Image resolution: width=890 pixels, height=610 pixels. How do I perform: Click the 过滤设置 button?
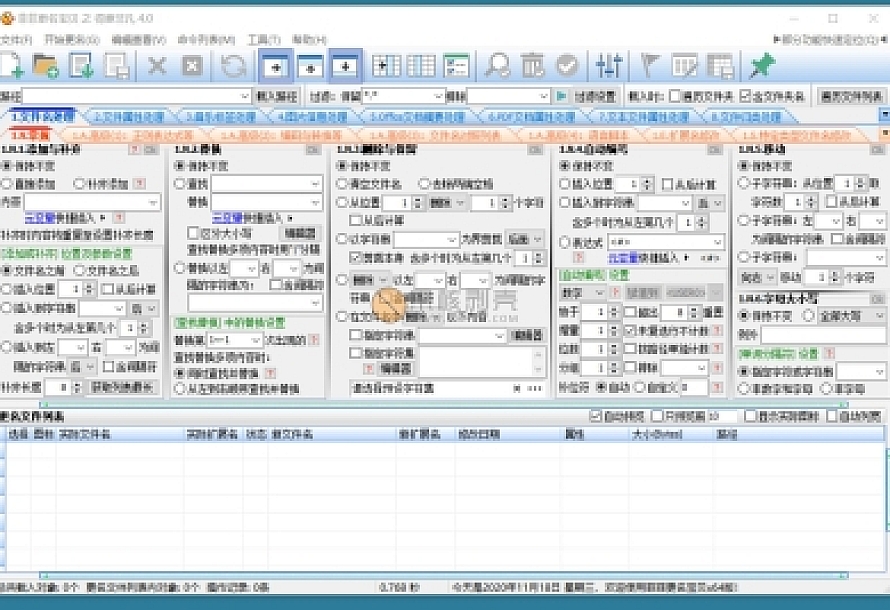(595, 97)
